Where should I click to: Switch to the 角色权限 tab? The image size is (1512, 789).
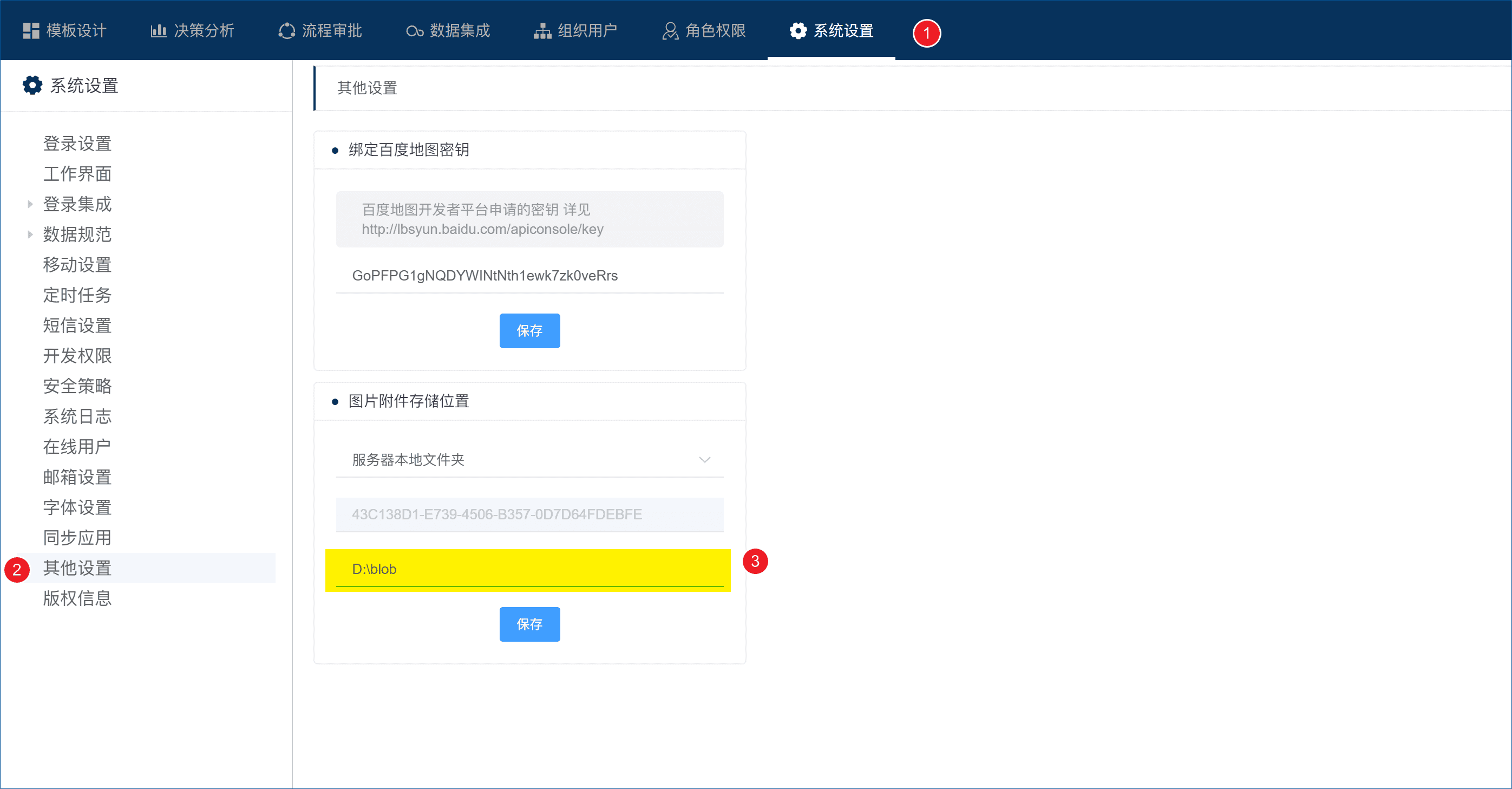(704, 30)
